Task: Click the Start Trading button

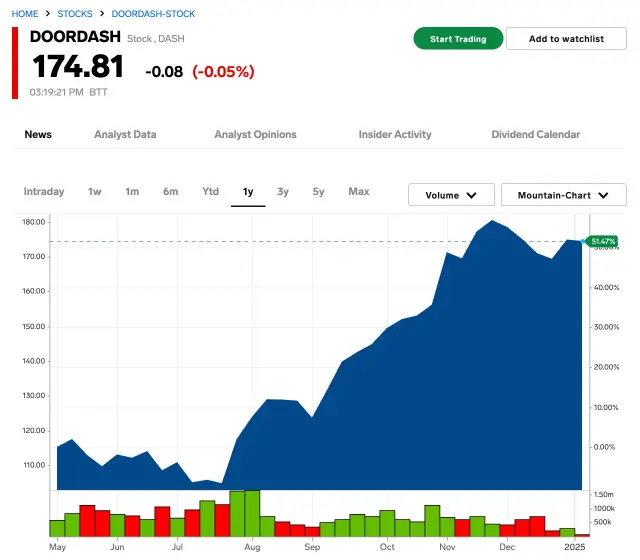Action: (x=458, y=39)
